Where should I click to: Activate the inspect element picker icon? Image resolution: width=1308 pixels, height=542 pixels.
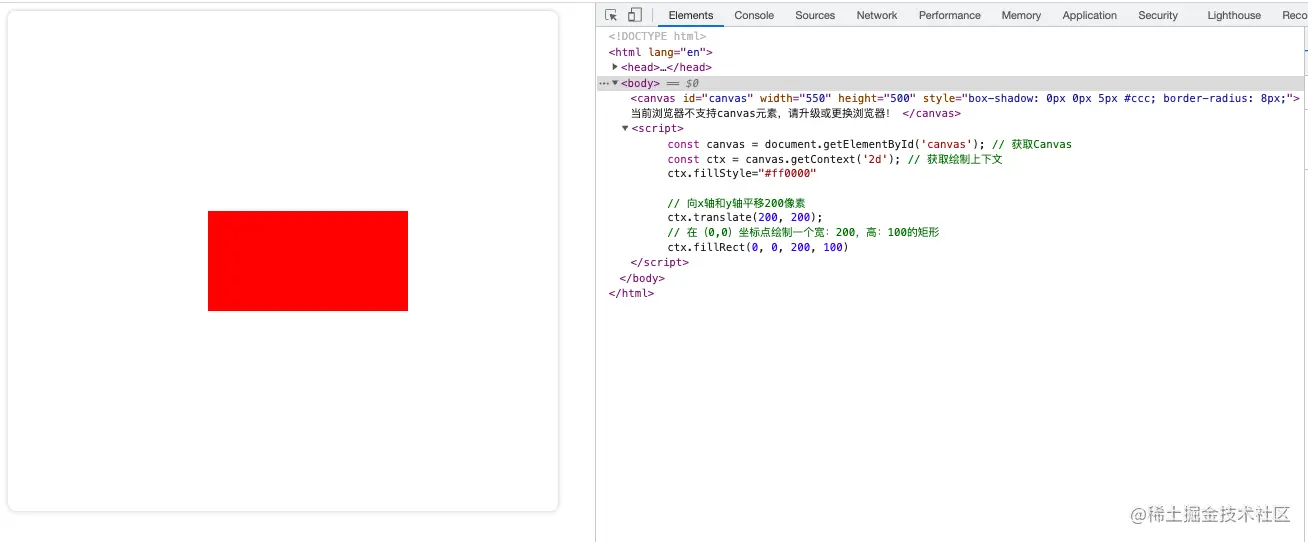click(611, 15)
